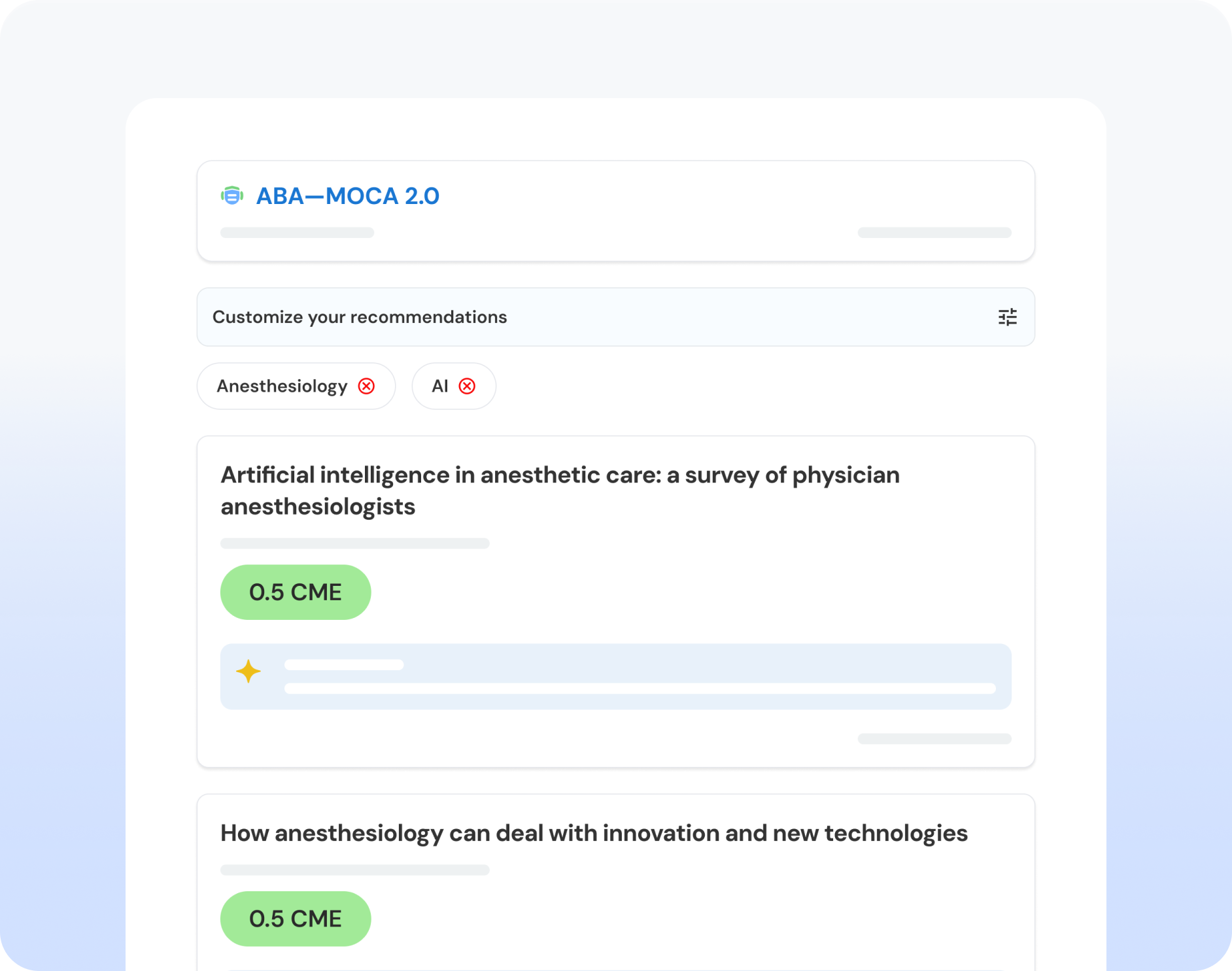
Task: Click the yellow sparkle AI summary icon
Action: 248,672
